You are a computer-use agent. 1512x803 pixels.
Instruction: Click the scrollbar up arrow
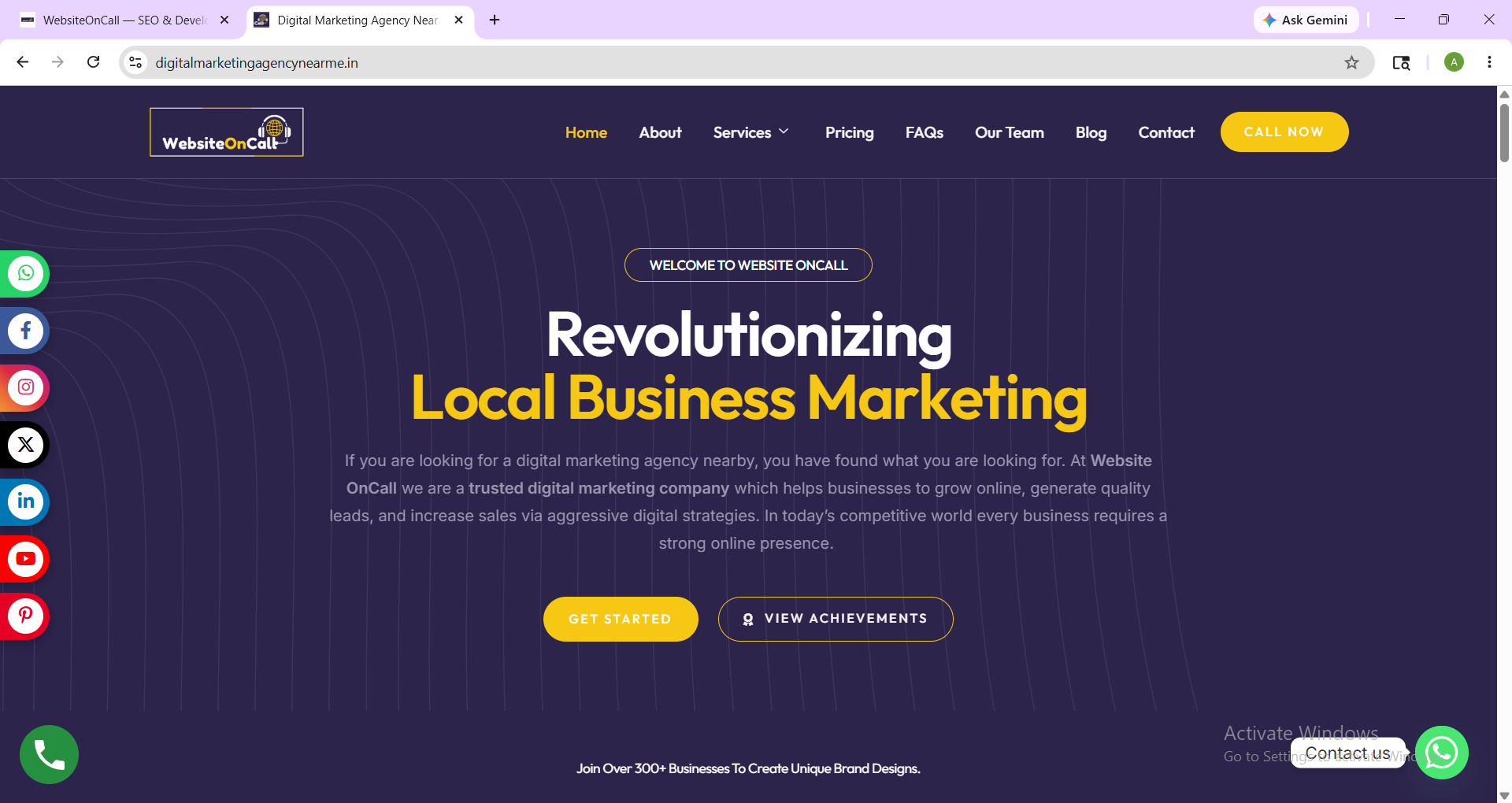coord(1504,94)
